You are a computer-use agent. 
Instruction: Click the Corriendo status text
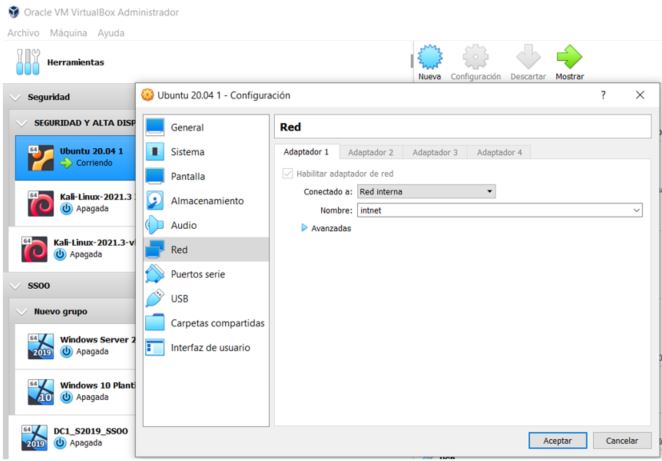94,163
